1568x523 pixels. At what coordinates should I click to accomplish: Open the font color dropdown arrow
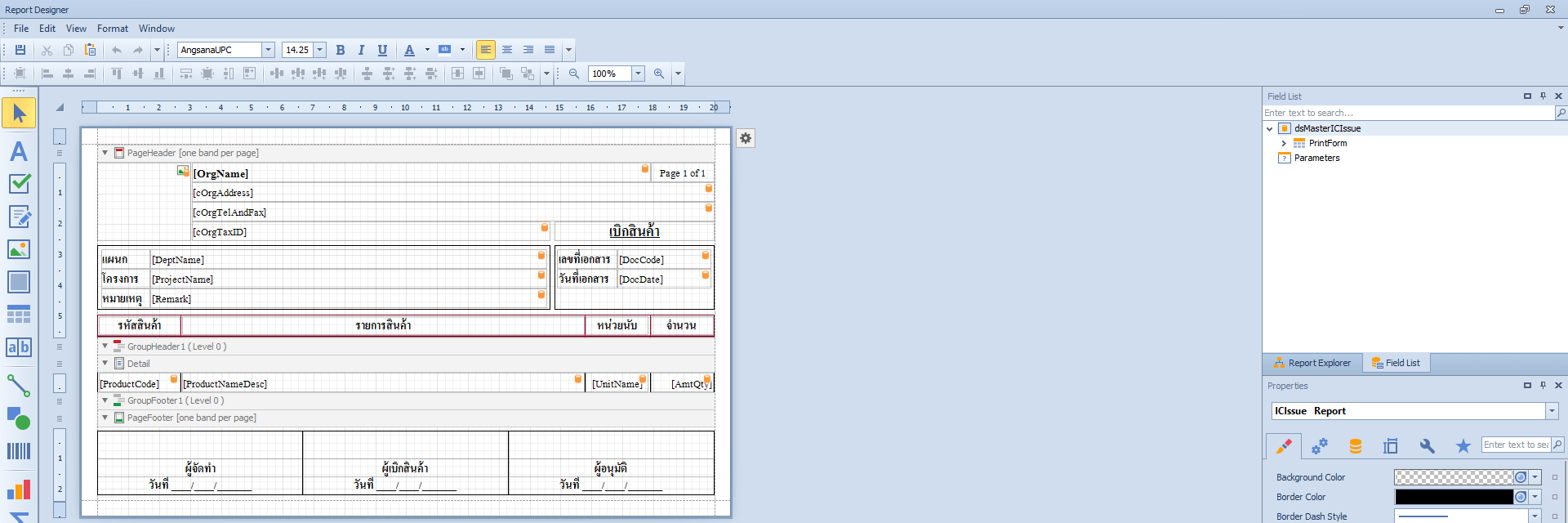[427, 50]
